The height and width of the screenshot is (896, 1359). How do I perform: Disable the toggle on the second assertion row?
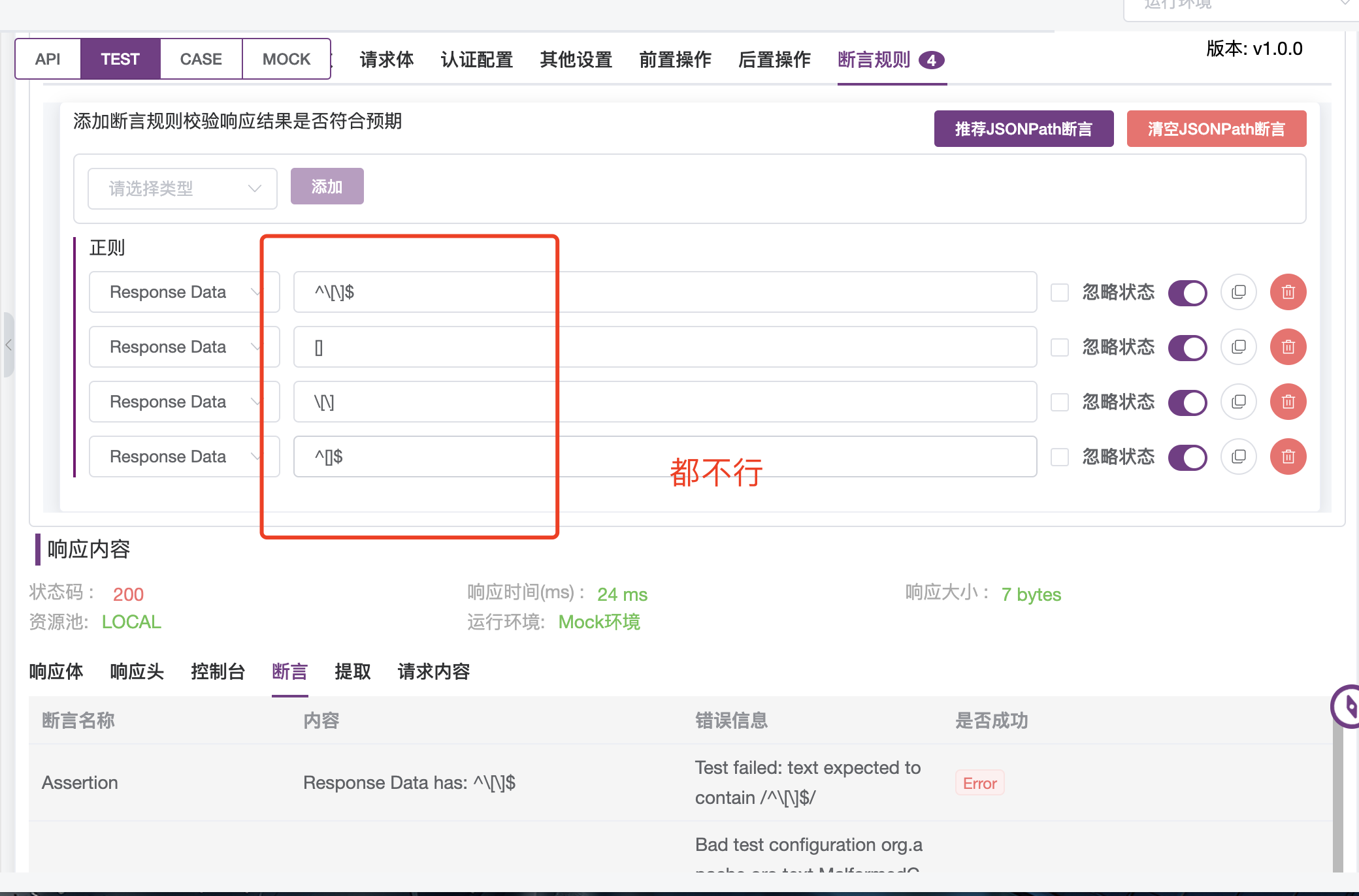1188,347
